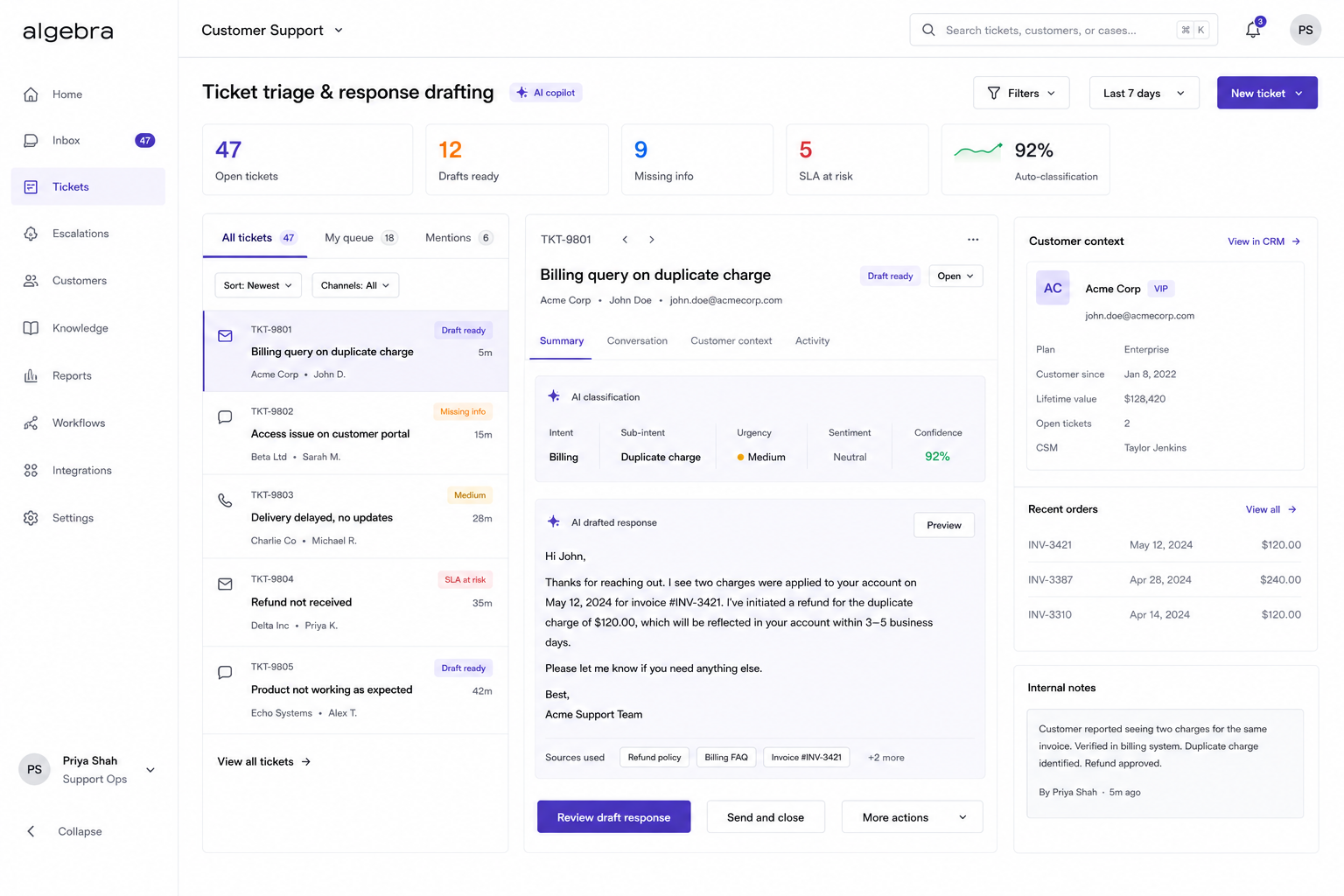Click the Inbox sidebar icon
1344x896 pixels.
(x=31, y=140)
